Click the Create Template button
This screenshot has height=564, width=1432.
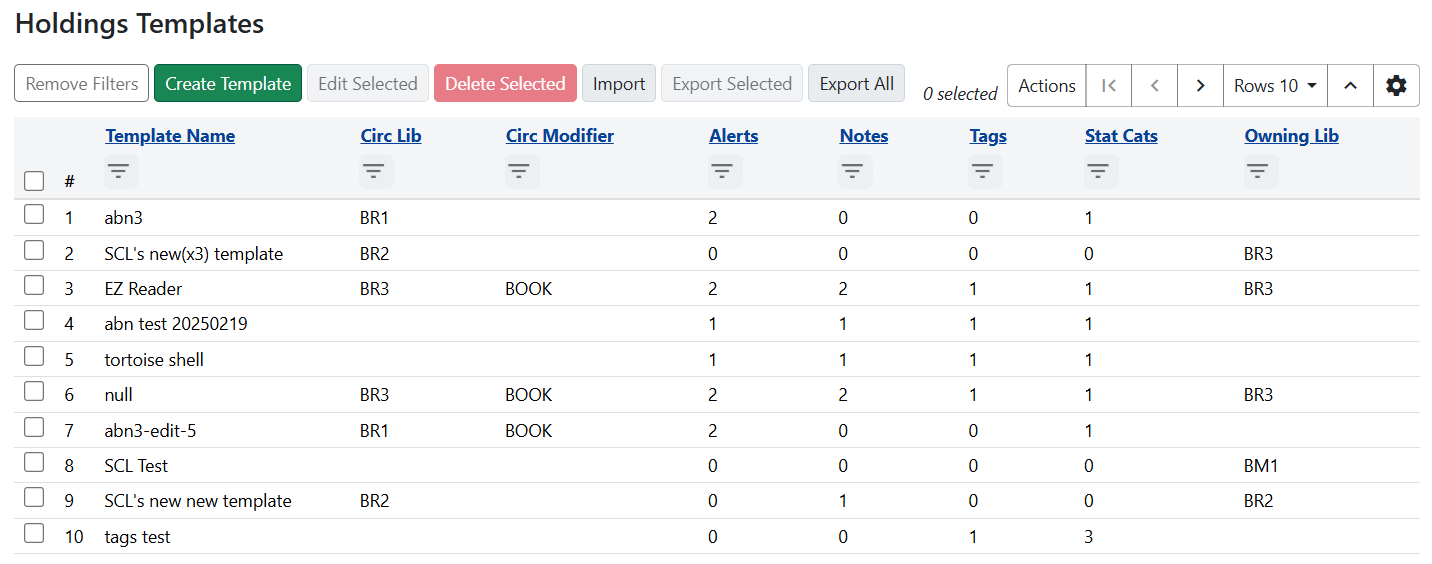(228, 84)
